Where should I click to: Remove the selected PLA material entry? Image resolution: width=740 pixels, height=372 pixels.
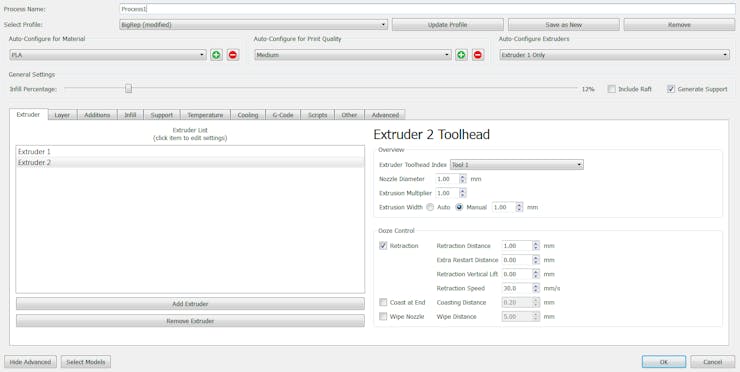(233, 55)
